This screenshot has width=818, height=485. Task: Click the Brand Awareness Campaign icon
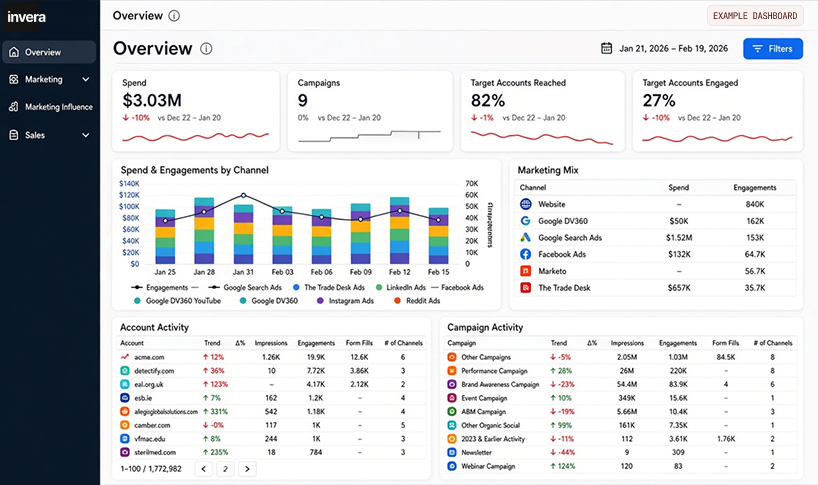coord(452,384)
